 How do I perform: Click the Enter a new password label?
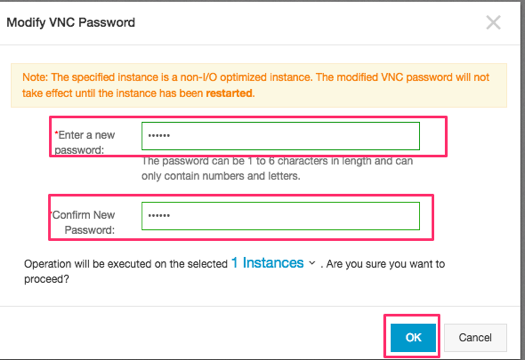pyautogui.click(x=85, y=142)
